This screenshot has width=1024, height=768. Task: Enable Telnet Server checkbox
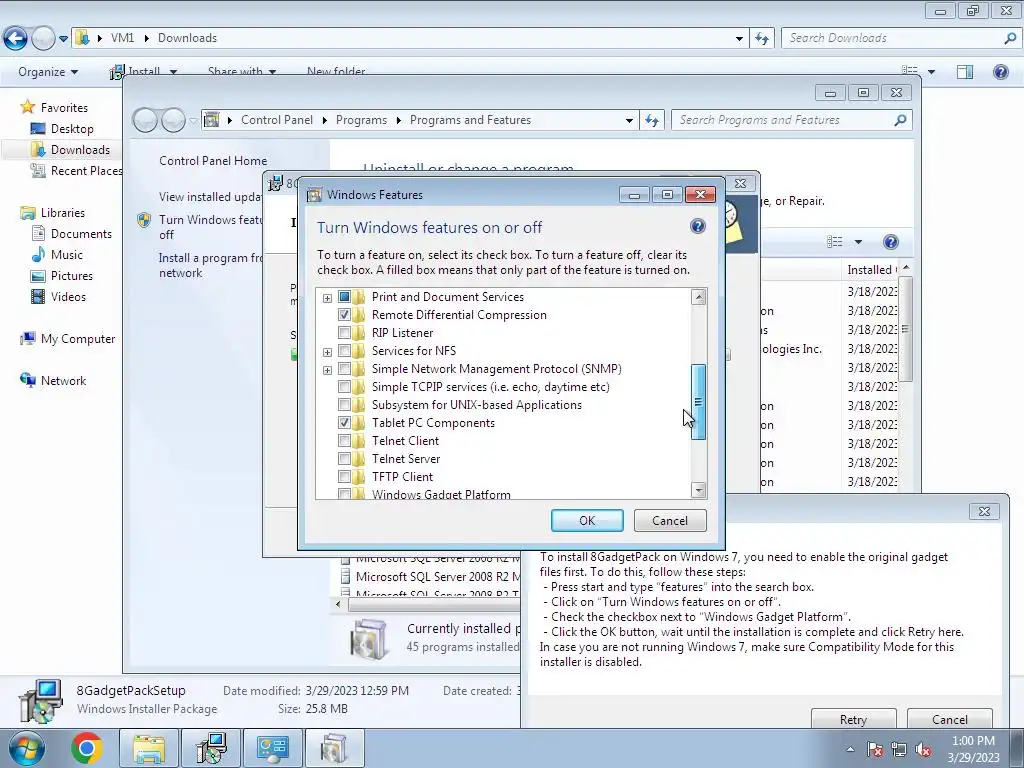344,459
